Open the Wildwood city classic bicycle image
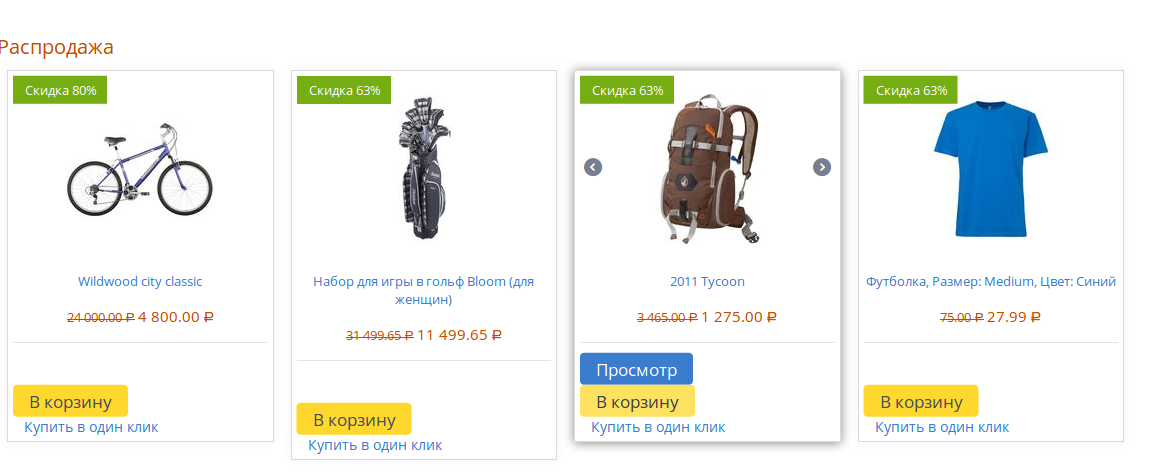The height and width of the screenshot is (476, 1149). click(x=140, y=170)
